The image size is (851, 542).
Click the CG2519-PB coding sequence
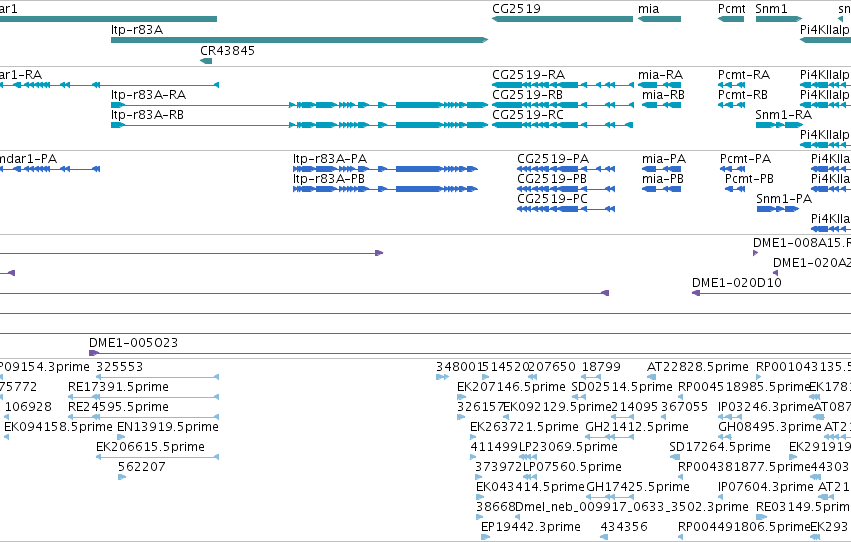tap(566, 189)
